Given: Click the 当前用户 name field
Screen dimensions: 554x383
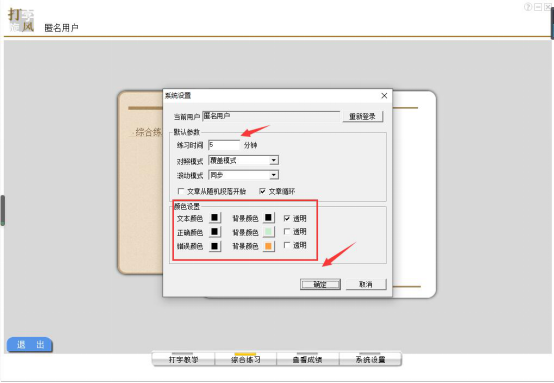Looking at the screenshot, I should pos(271,116).
